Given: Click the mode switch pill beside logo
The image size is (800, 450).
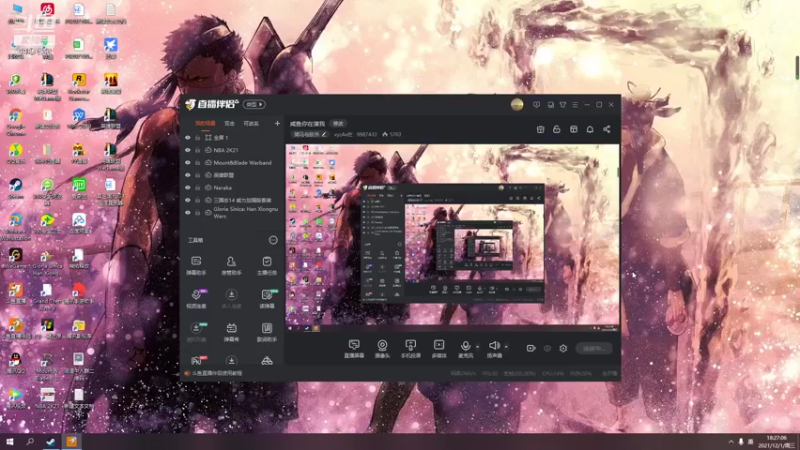Looking at the screenshot, I should point(254,105).
